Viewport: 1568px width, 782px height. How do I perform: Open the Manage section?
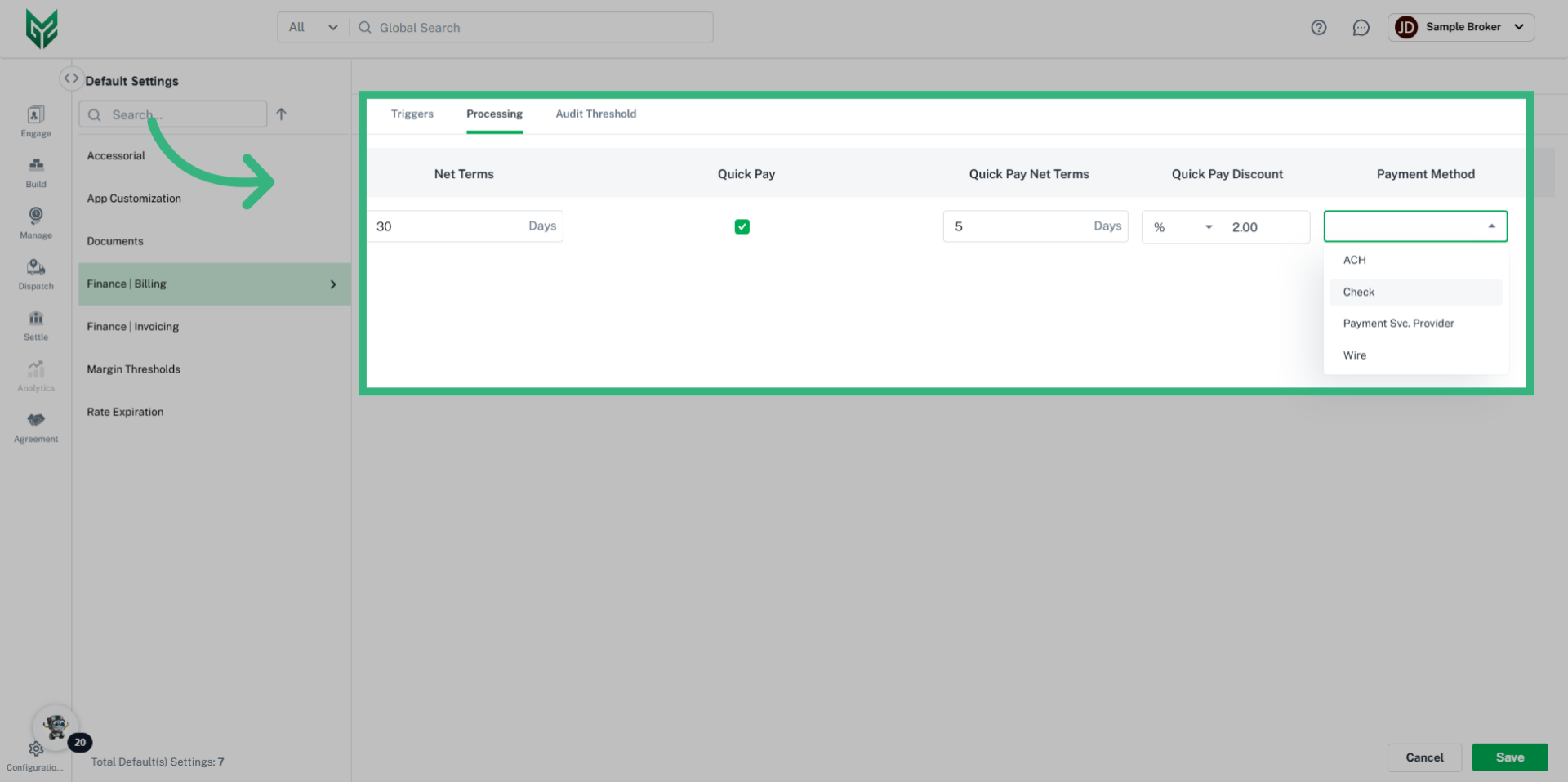35,223
